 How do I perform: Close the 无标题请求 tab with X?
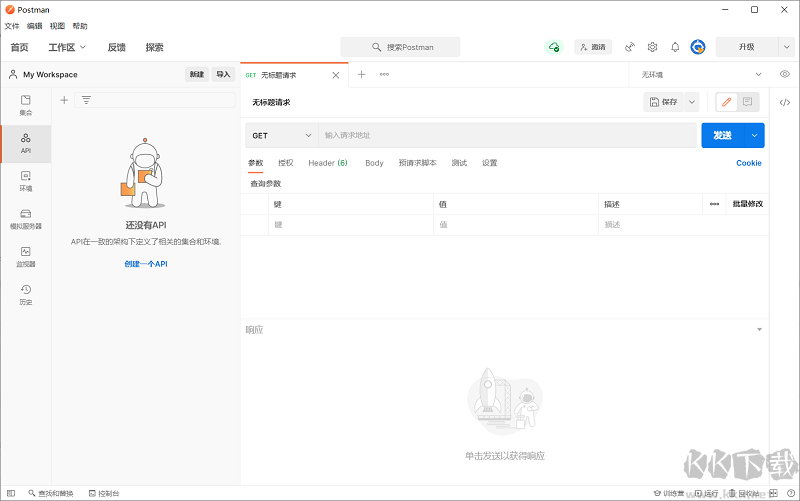(336, 75)
